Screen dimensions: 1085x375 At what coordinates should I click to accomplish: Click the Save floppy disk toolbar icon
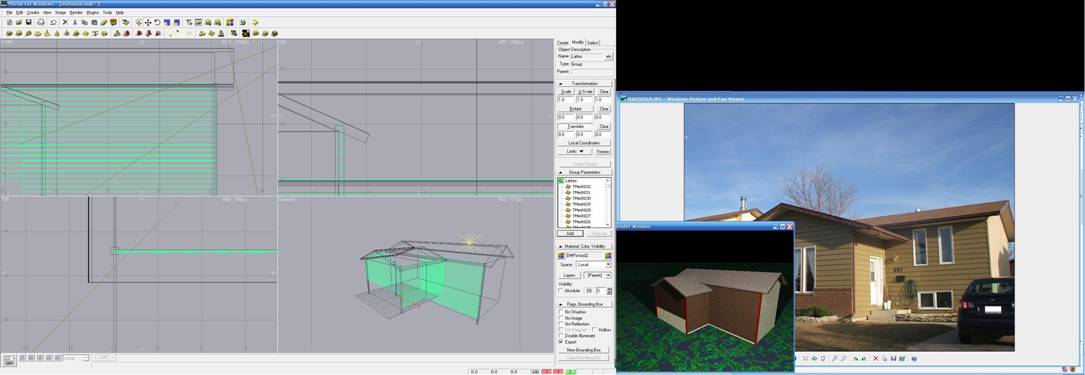point(28,22)
